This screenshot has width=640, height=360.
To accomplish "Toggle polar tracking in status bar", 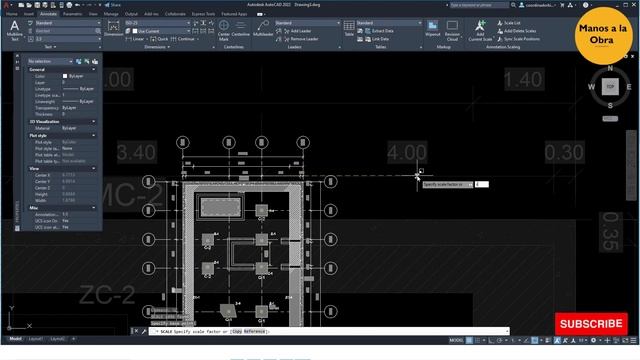I will point(500,340).
